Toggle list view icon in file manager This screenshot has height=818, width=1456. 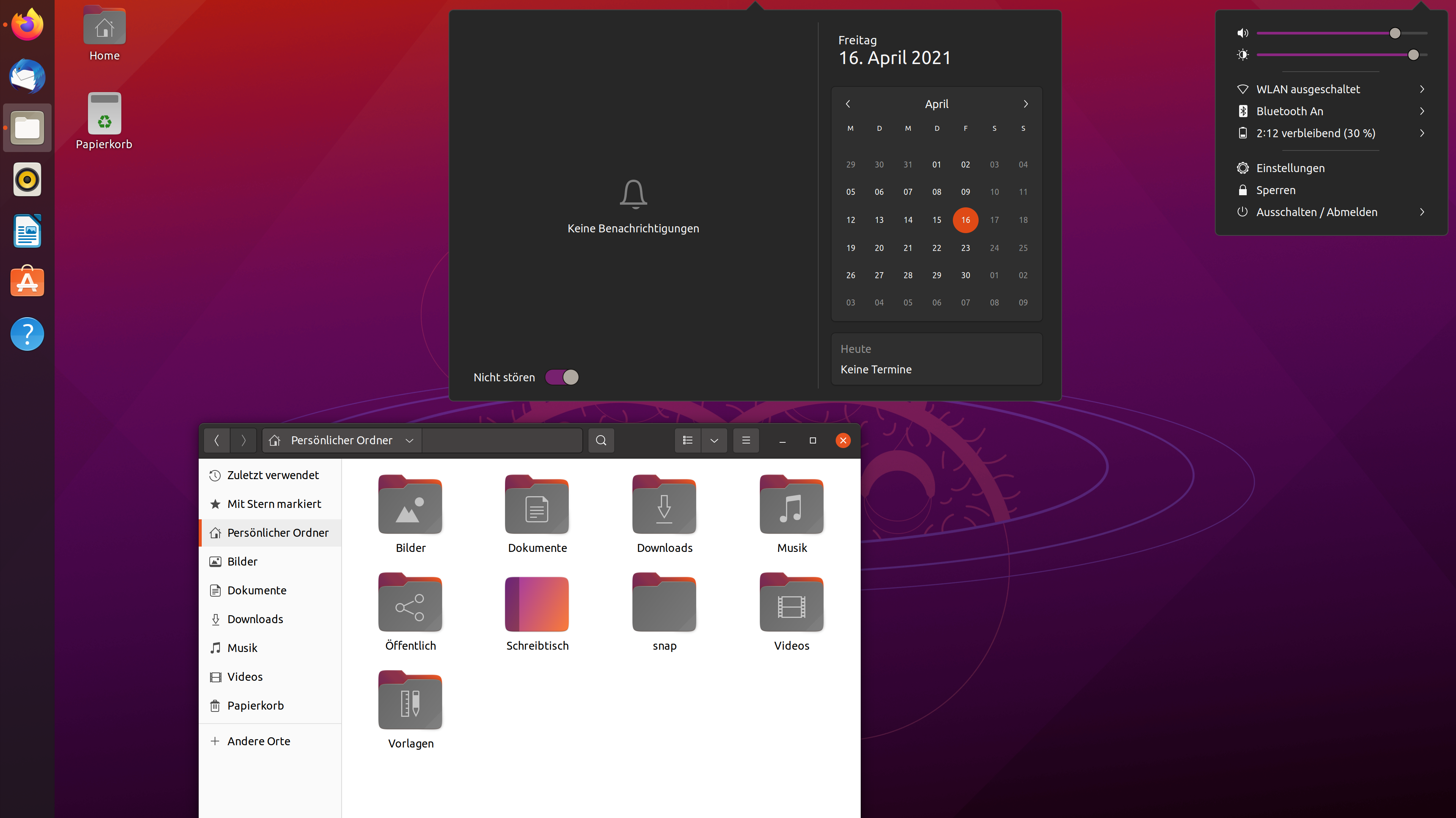click(687, 440)
